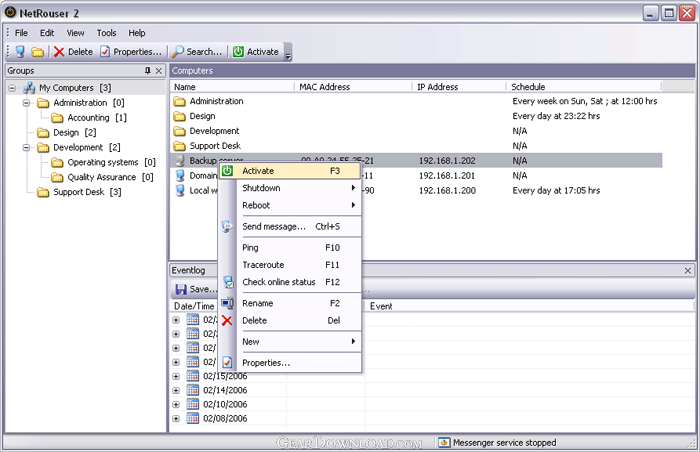Click the Search... toolbar button label
The image size is (700, 452).
coord(204,52)
